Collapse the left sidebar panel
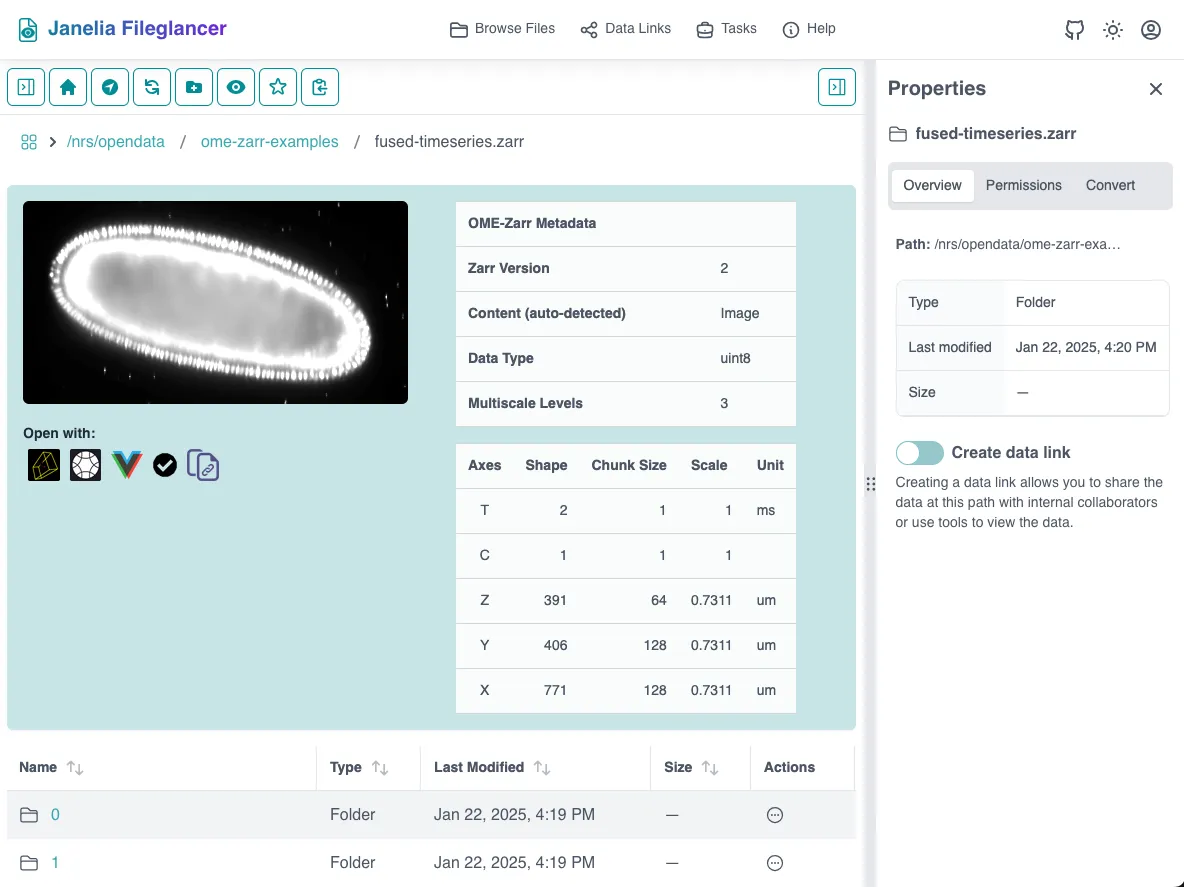This screenshot has height=887, width=1184. [x=25, y=87]
